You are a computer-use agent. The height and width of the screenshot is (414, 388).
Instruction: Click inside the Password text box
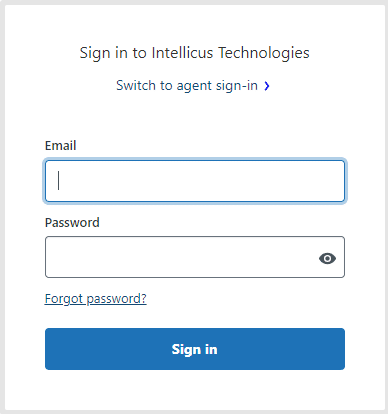195,257
